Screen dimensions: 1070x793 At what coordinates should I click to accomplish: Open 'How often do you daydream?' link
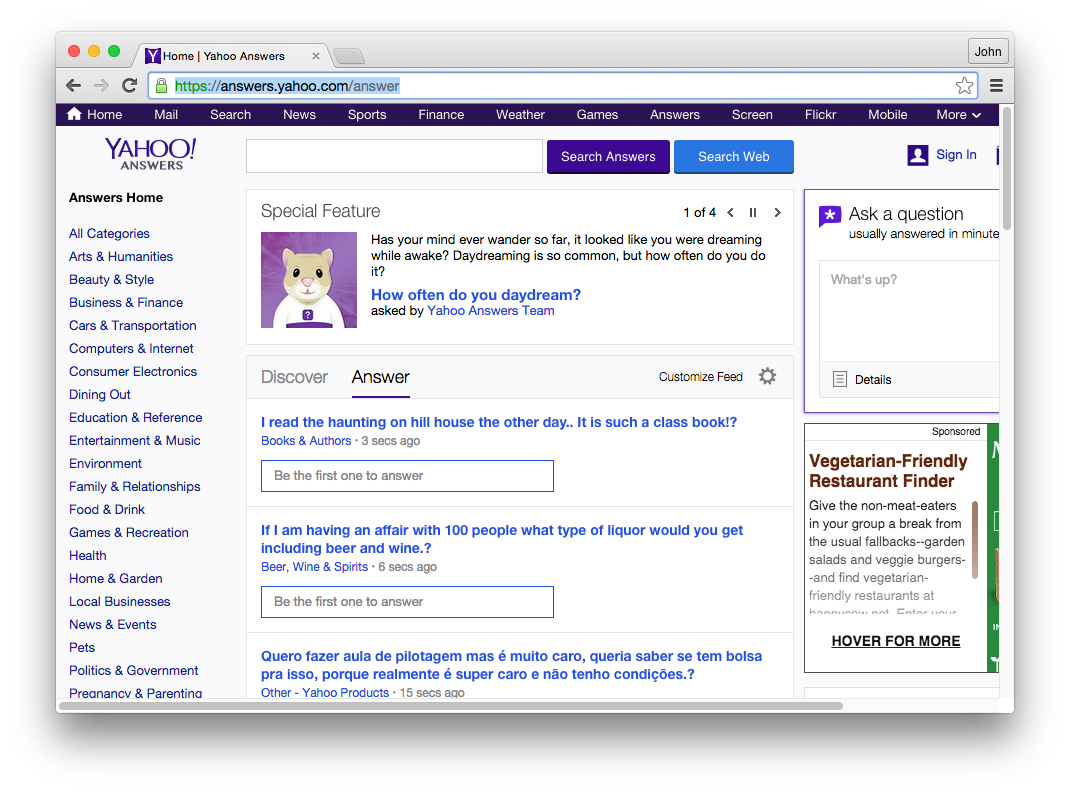[476, 295]
